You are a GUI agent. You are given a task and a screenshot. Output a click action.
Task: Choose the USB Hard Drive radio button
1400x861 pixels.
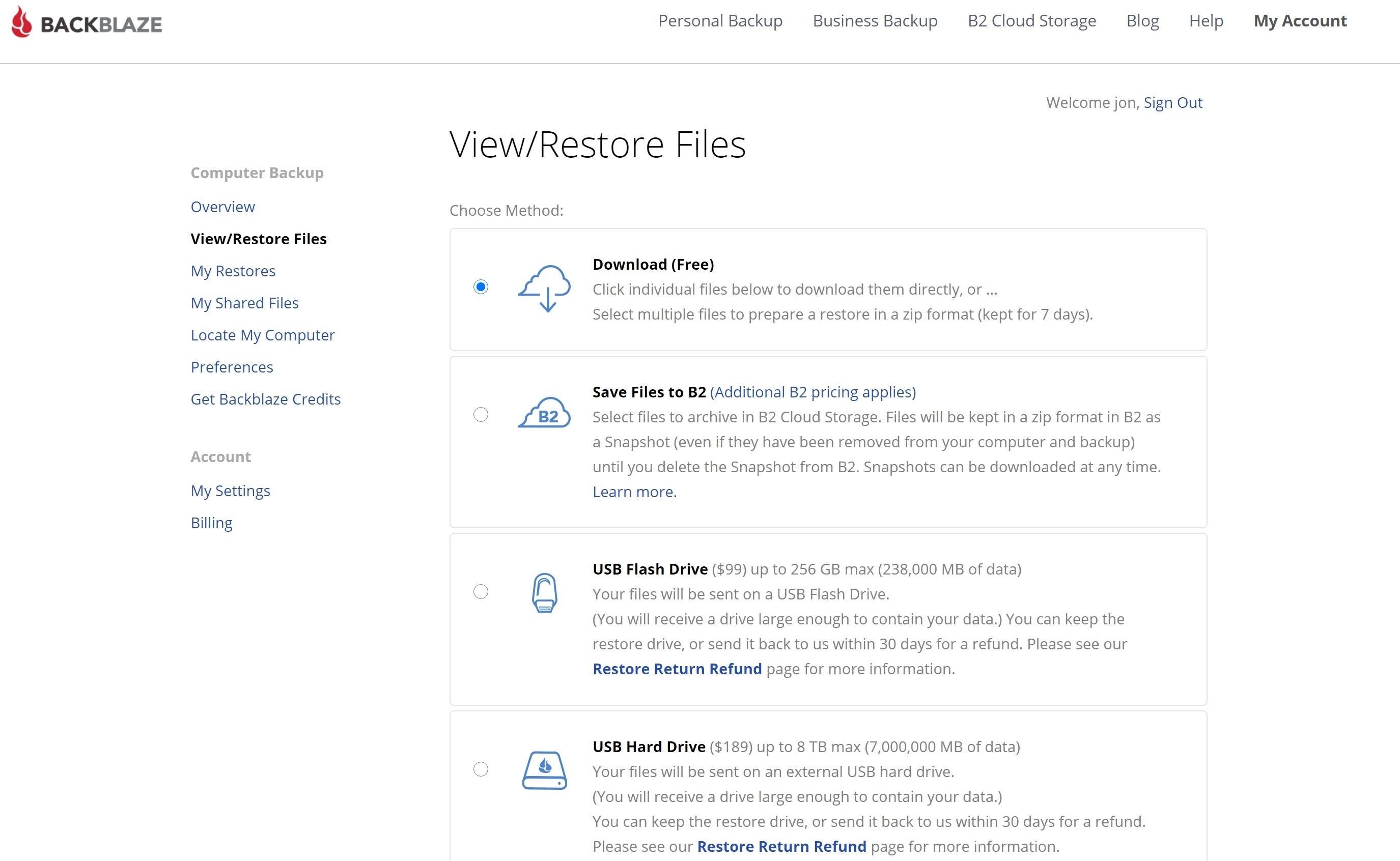481,769
